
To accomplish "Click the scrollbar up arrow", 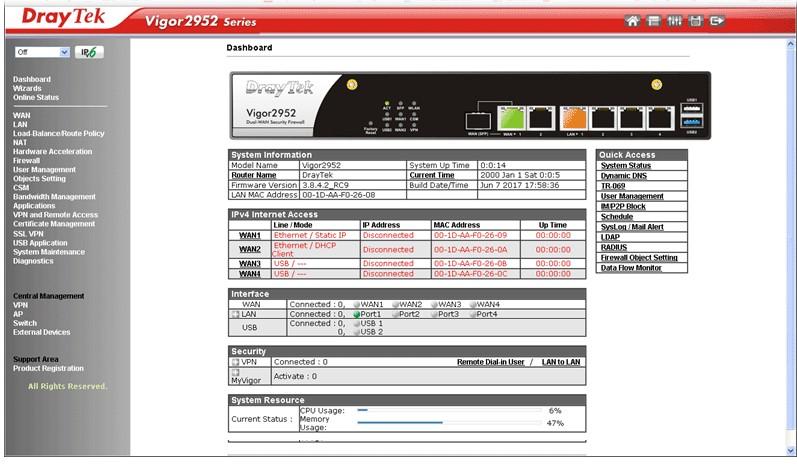I will click(790, 44).
